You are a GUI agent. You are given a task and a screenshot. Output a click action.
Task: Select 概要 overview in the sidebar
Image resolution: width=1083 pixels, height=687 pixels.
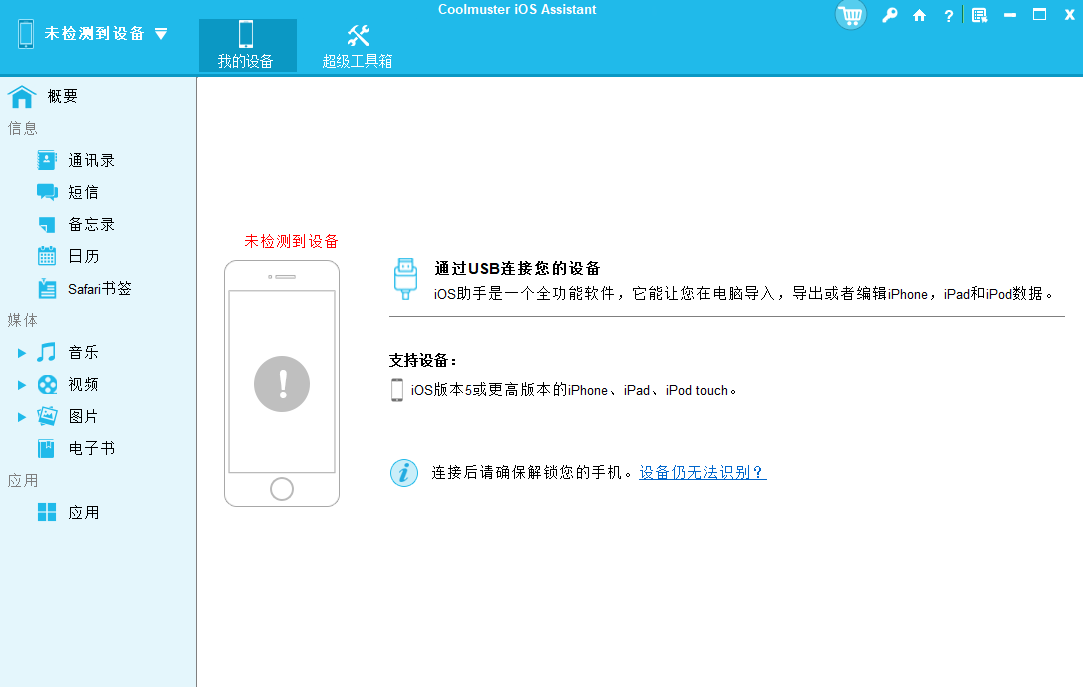(x=62, y=96)
